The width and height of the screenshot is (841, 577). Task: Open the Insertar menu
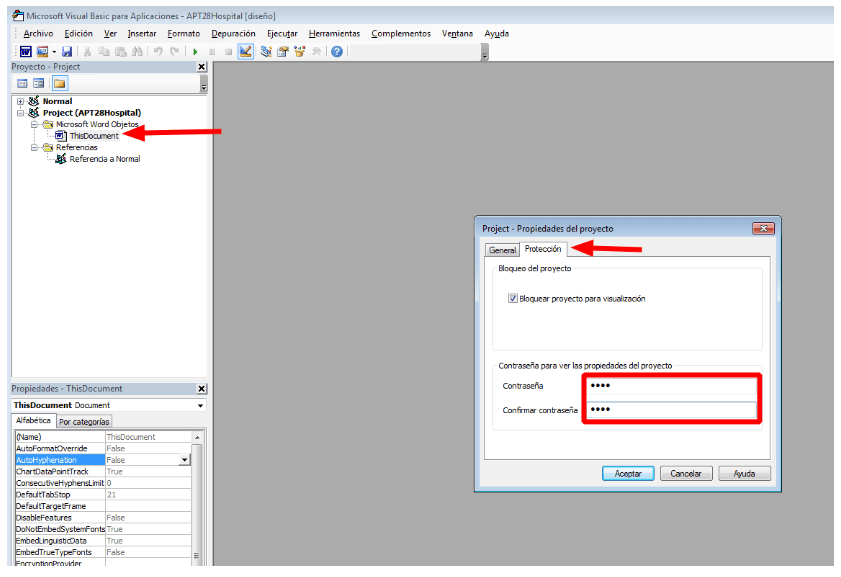[x=142, y=33]
